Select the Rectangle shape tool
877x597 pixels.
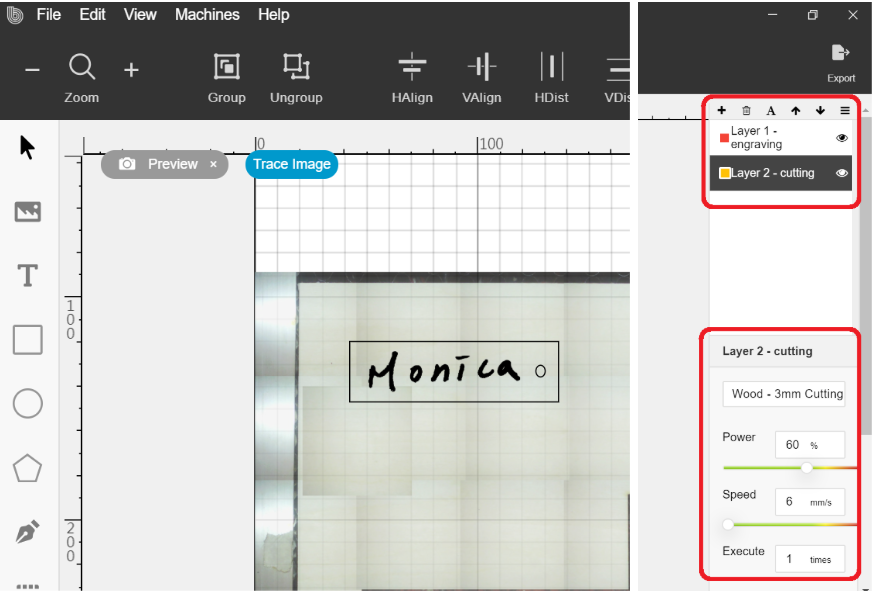coord(27,339)
